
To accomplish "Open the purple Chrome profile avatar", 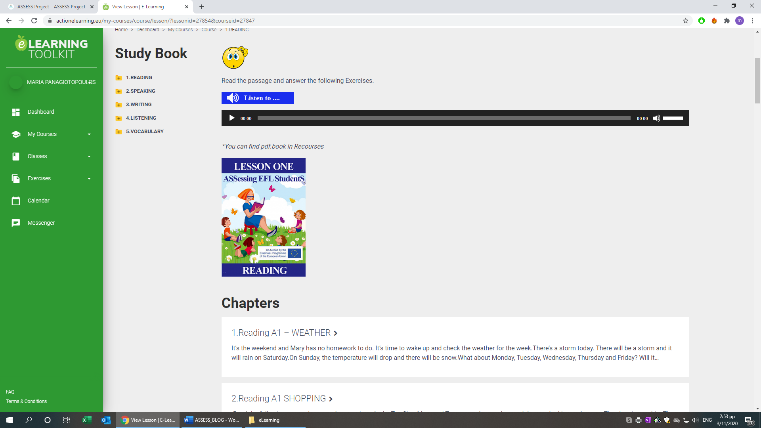I will 740,21.
